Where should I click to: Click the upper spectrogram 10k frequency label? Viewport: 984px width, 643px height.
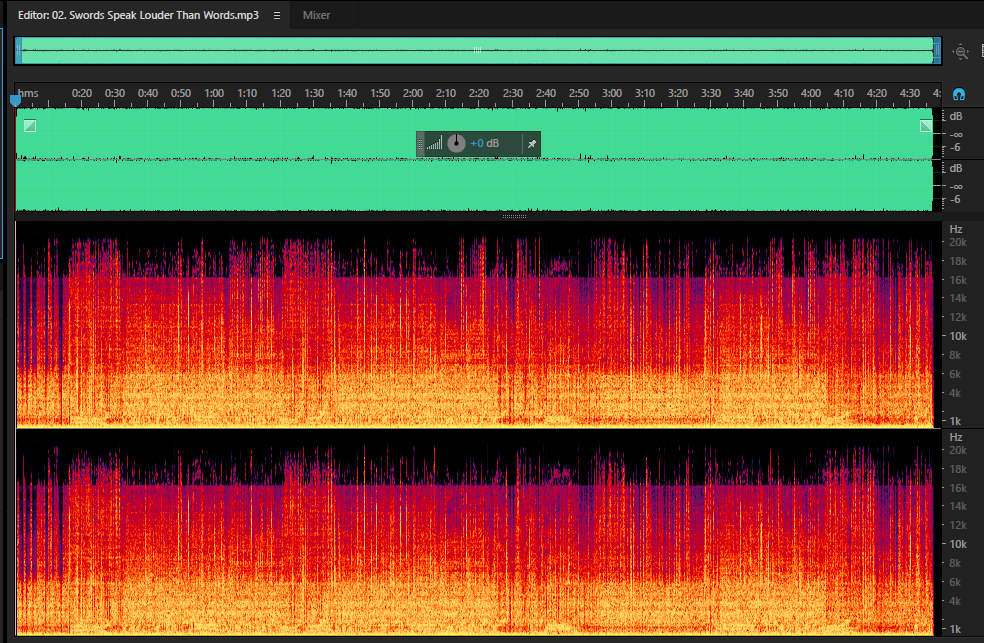click(958, 336)
